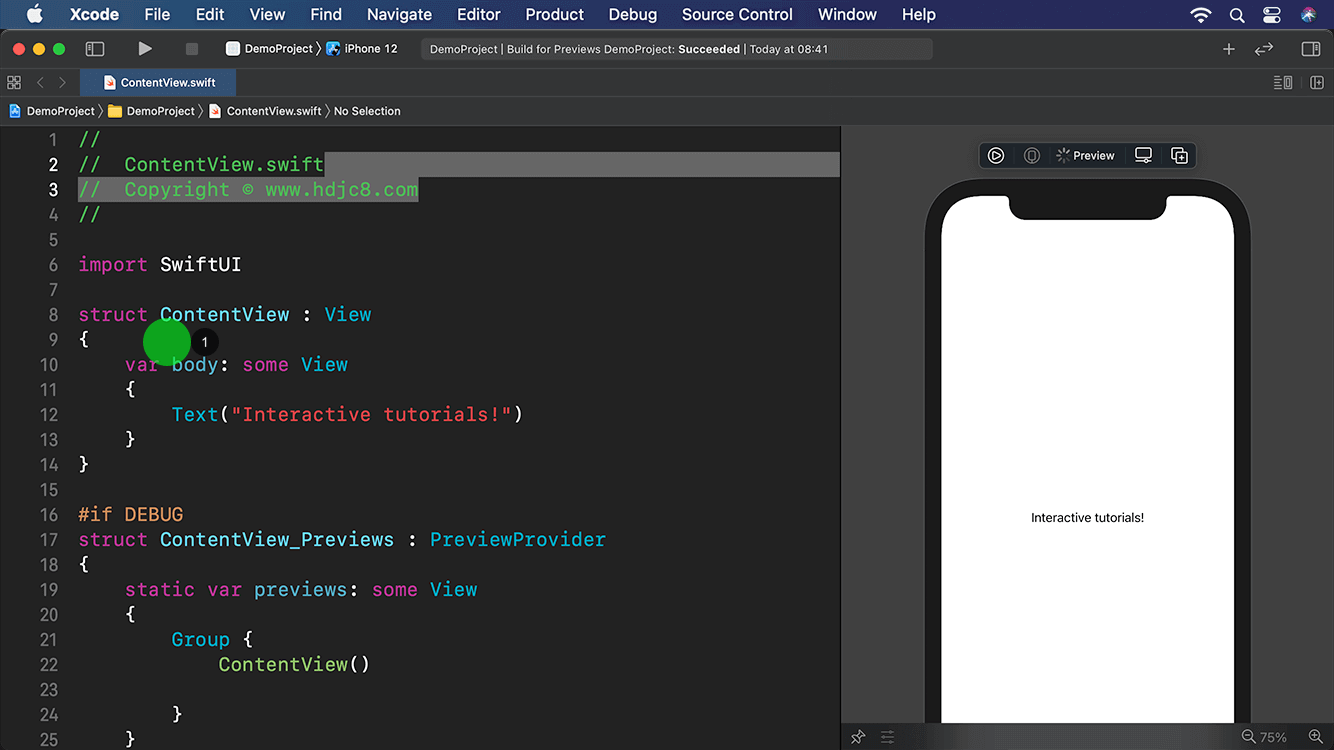Go back with the left chevron
Viewport: 1334px width, 750px height.
coord(40,82)
